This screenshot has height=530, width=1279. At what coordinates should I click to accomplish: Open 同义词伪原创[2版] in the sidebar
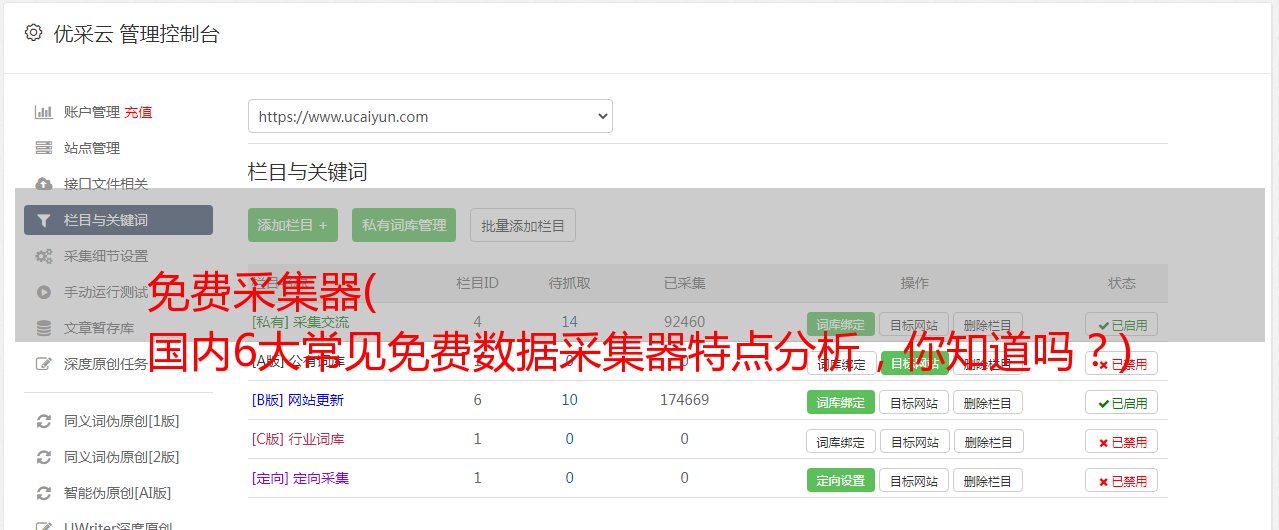click(122, 457)
